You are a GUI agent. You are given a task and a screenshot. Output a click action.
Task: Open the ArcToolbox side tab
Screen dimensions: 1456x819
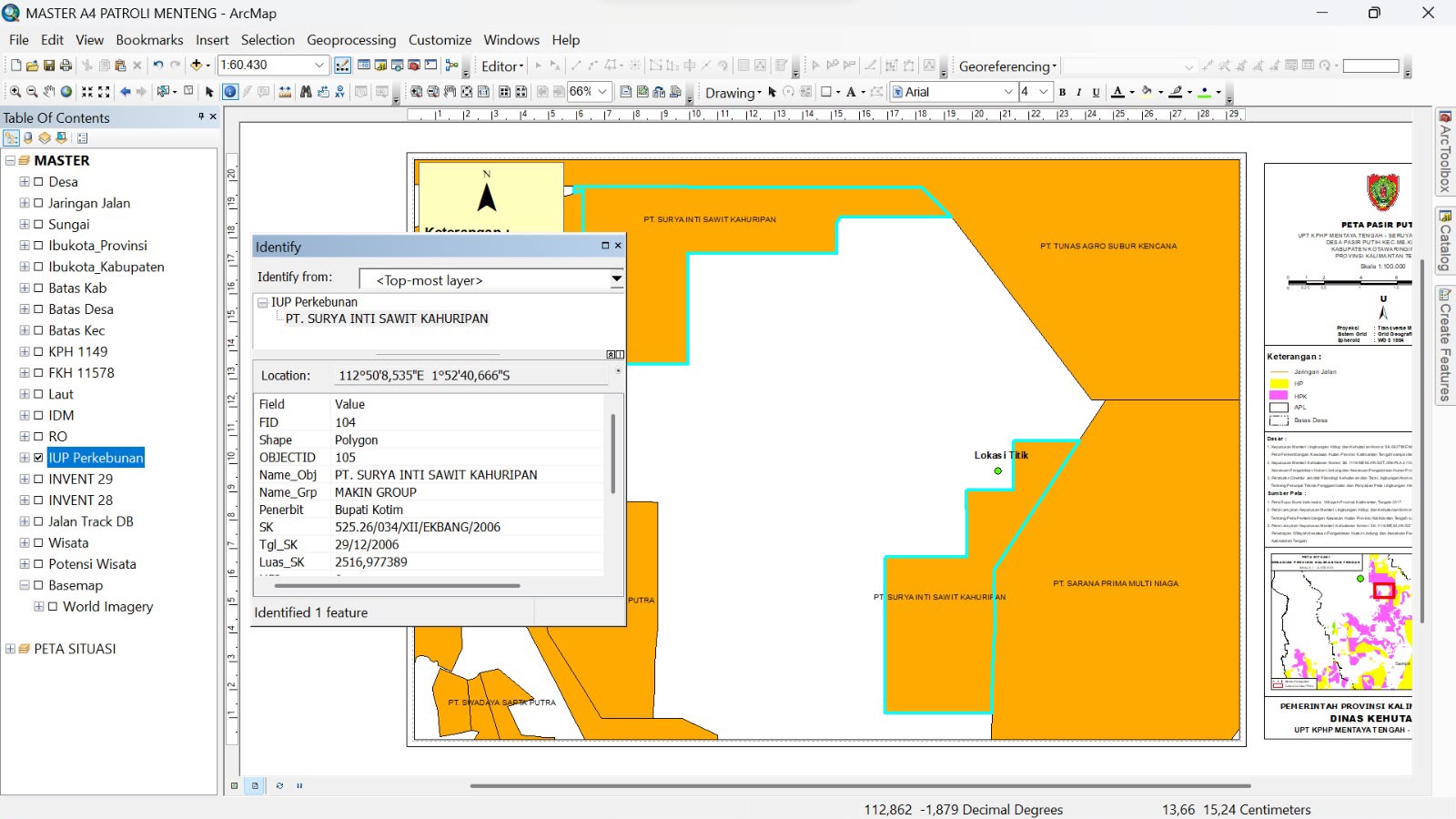(x=1444, y=152)
